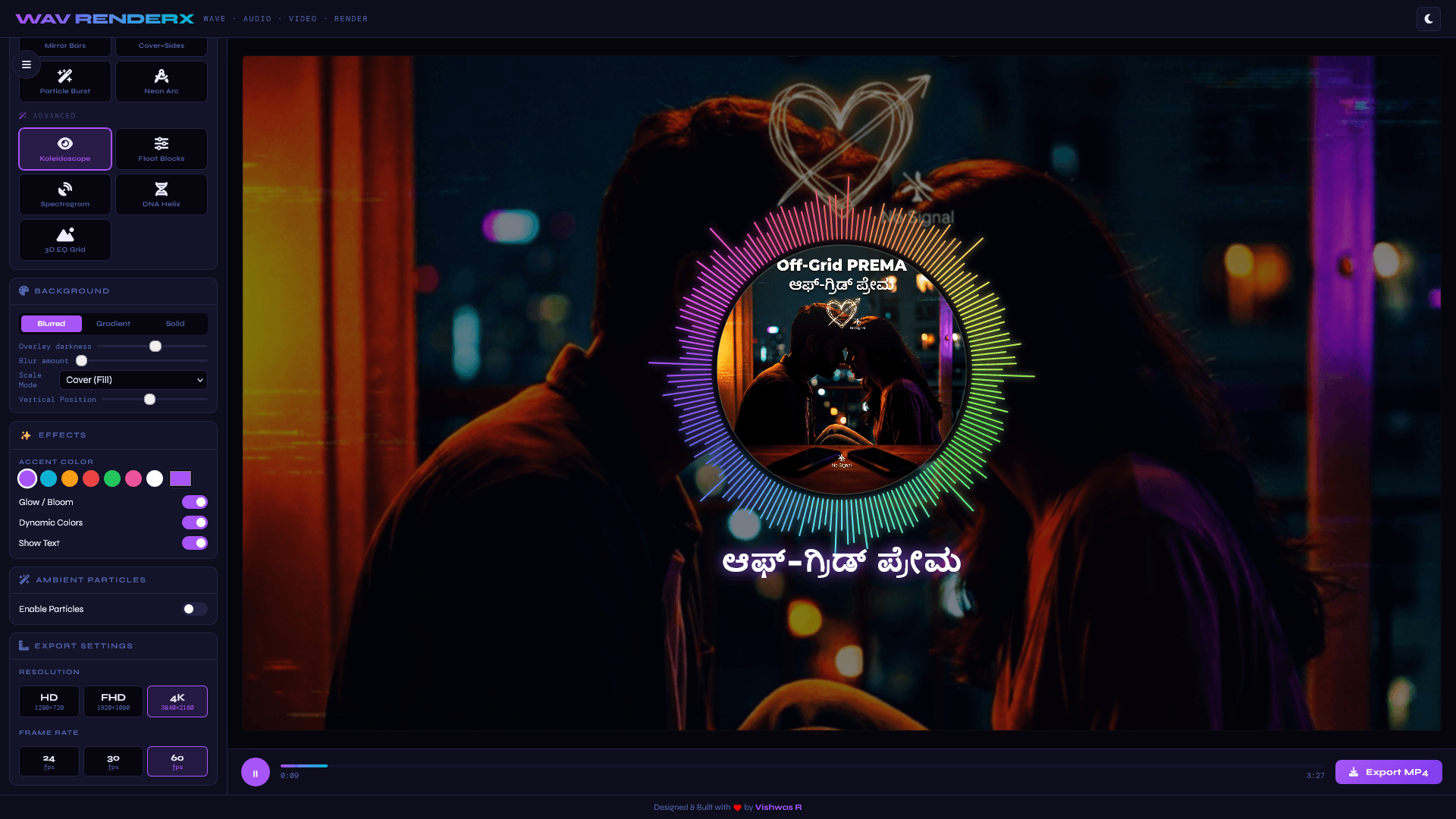Click the Overlay darkness slider handle
The height and width of the screenshot is (819, 1456).
pyautogui.click(x=155, y=347)
